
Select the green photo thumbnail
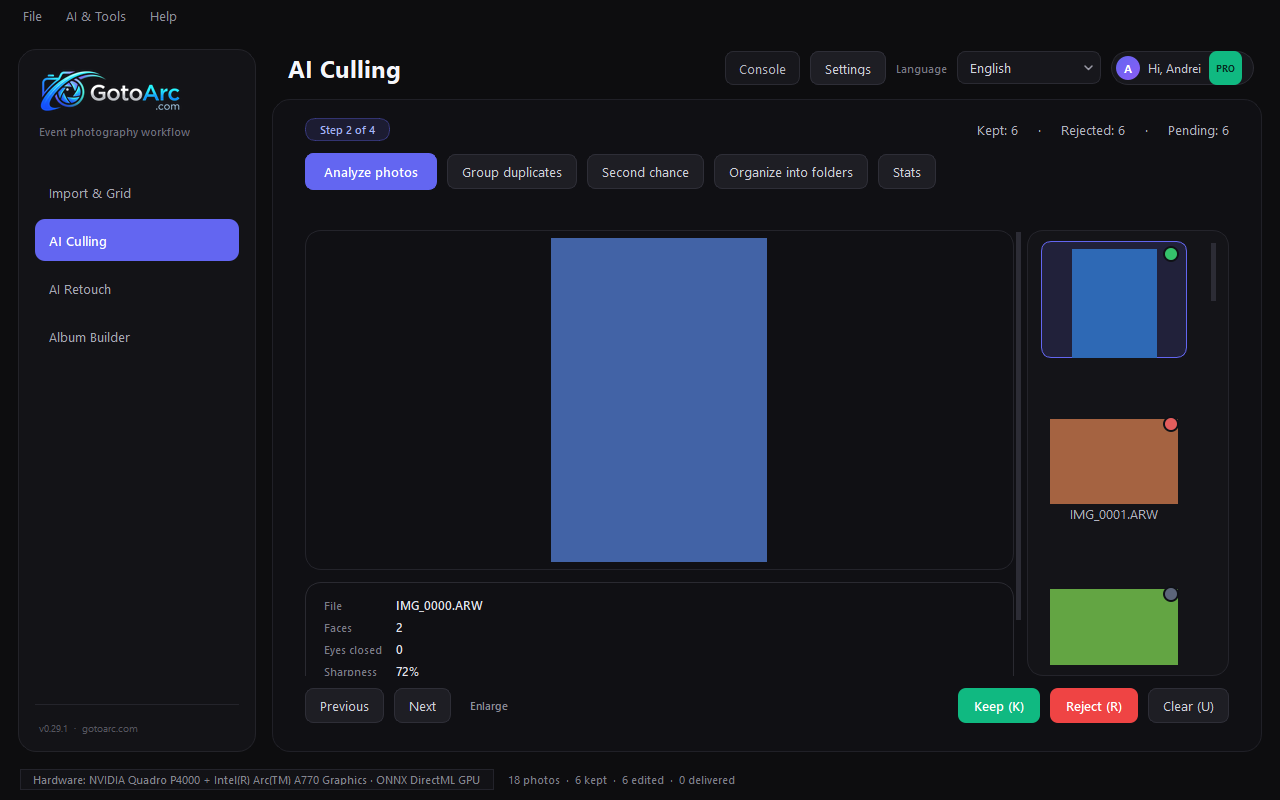point(1114,627)
